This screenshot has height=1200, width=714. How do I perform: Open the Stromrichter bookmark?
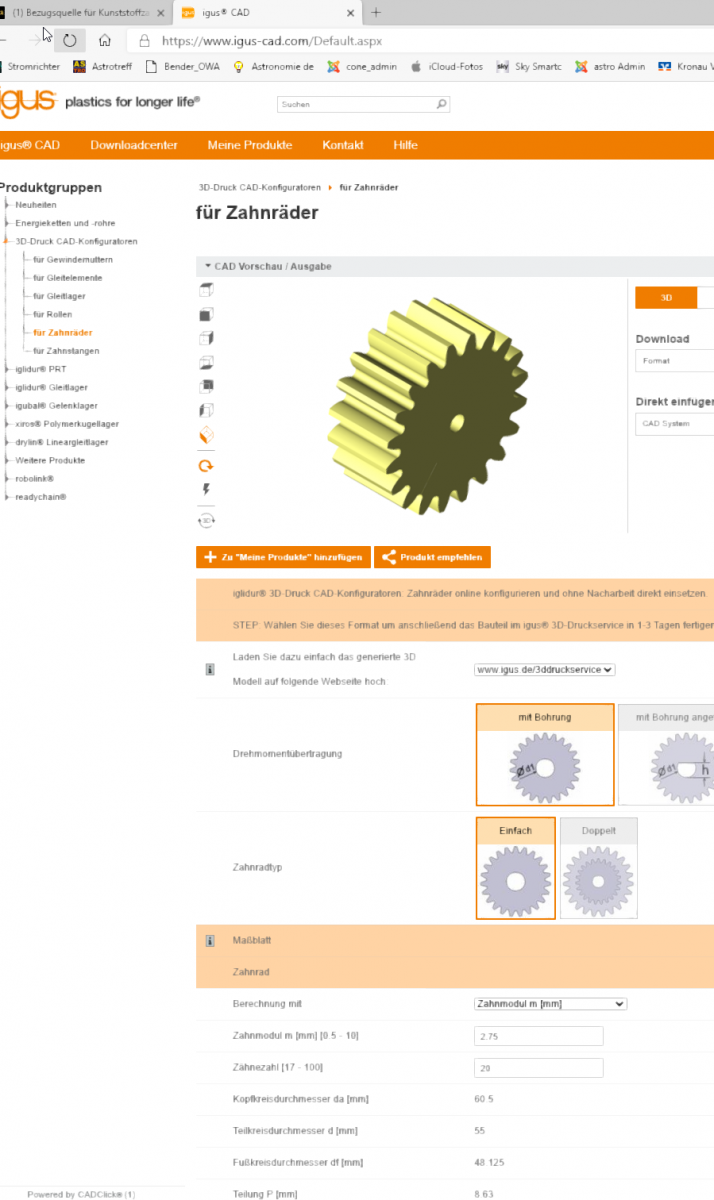30,67
